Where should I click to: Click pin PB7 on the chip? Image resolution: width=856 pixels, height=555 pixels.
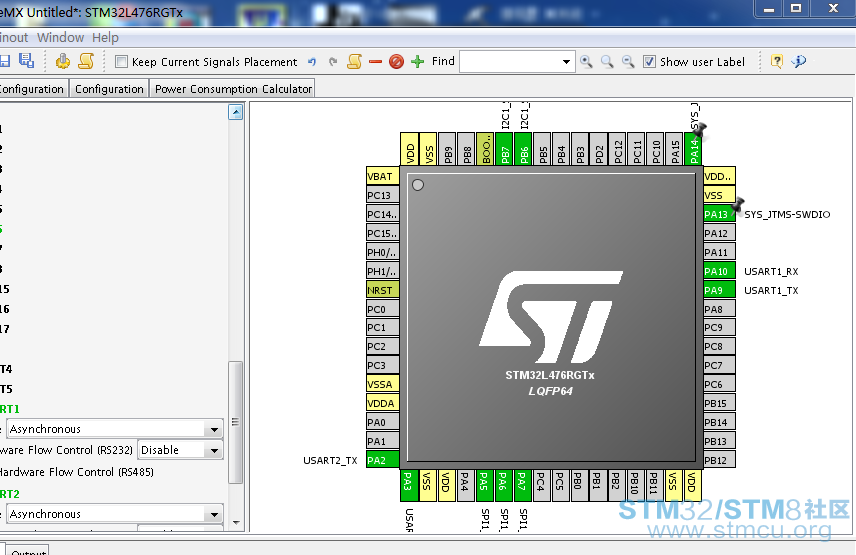pos(505,148)
